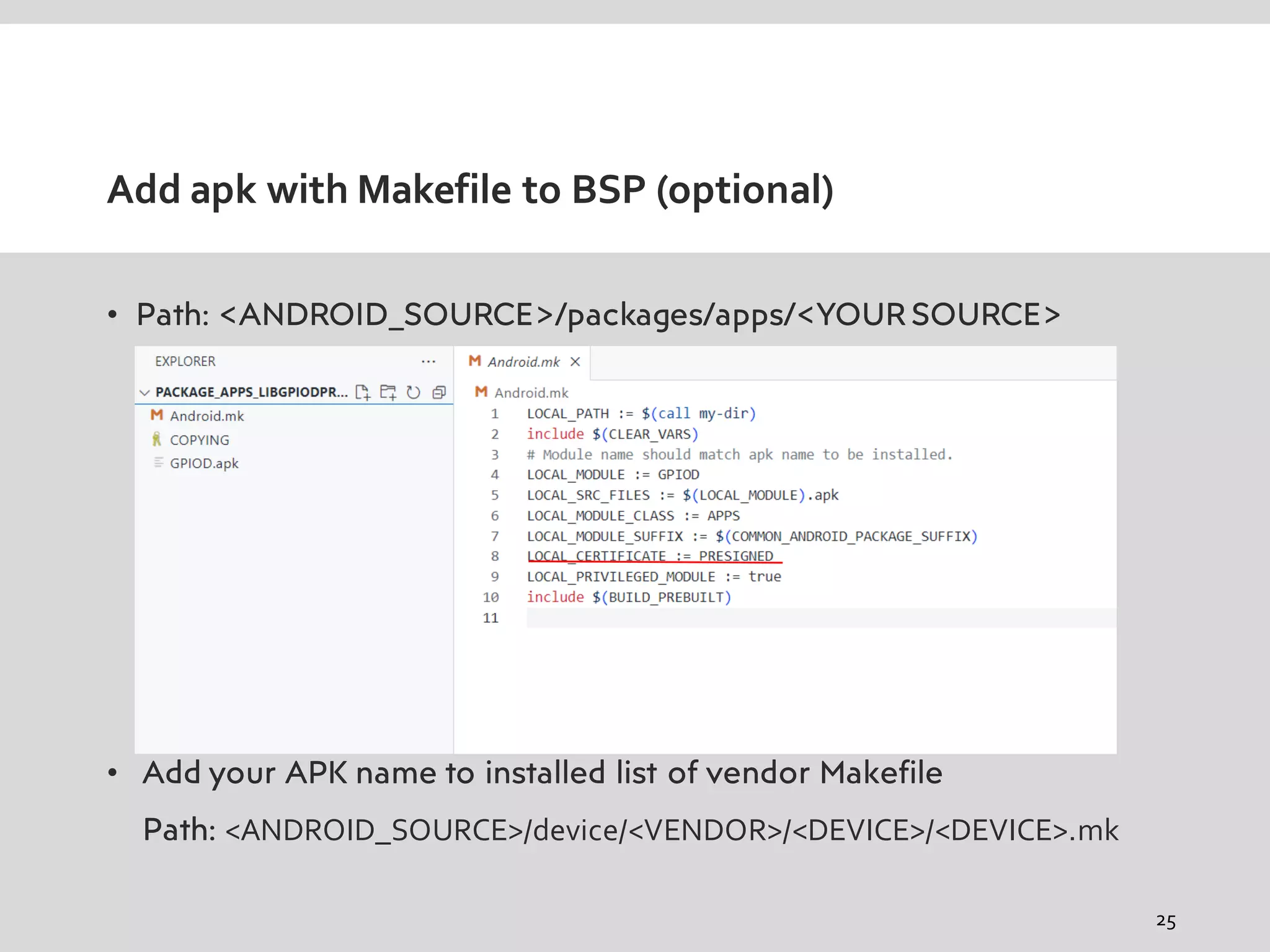Screen dimensions: 1270x952
Task: Select the Android.mk editor tab
Action: tap(522, 362)
